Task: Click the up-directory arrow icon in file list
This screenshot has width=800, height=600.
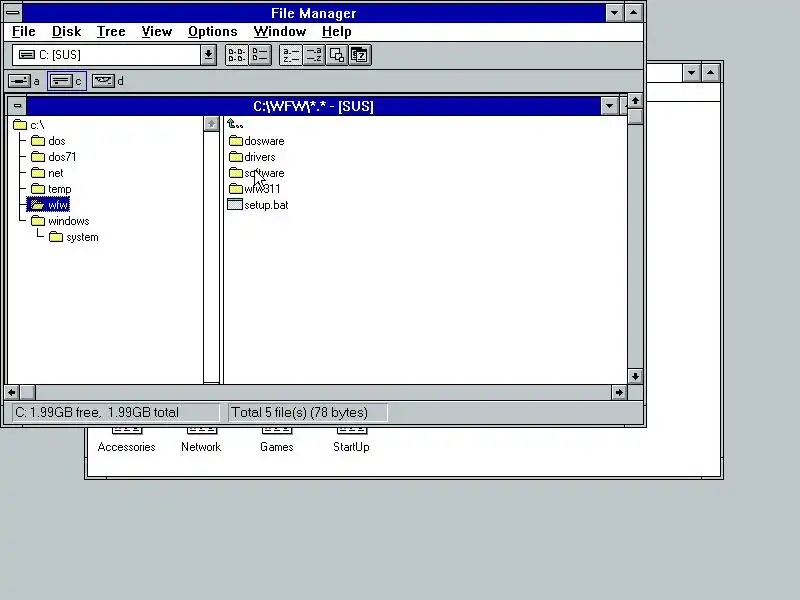Action: point(235,124)
